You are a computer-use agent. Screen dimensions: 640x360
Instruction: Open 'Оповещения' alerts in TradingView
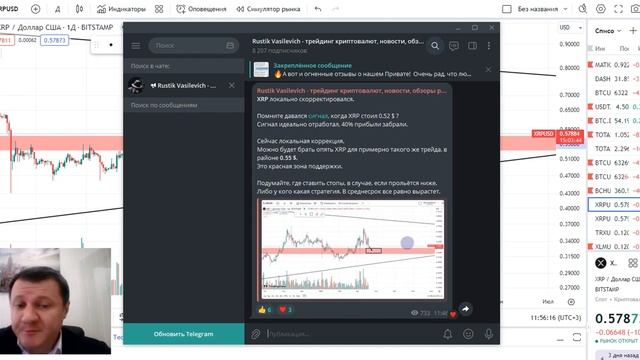(x=201, y=9)
